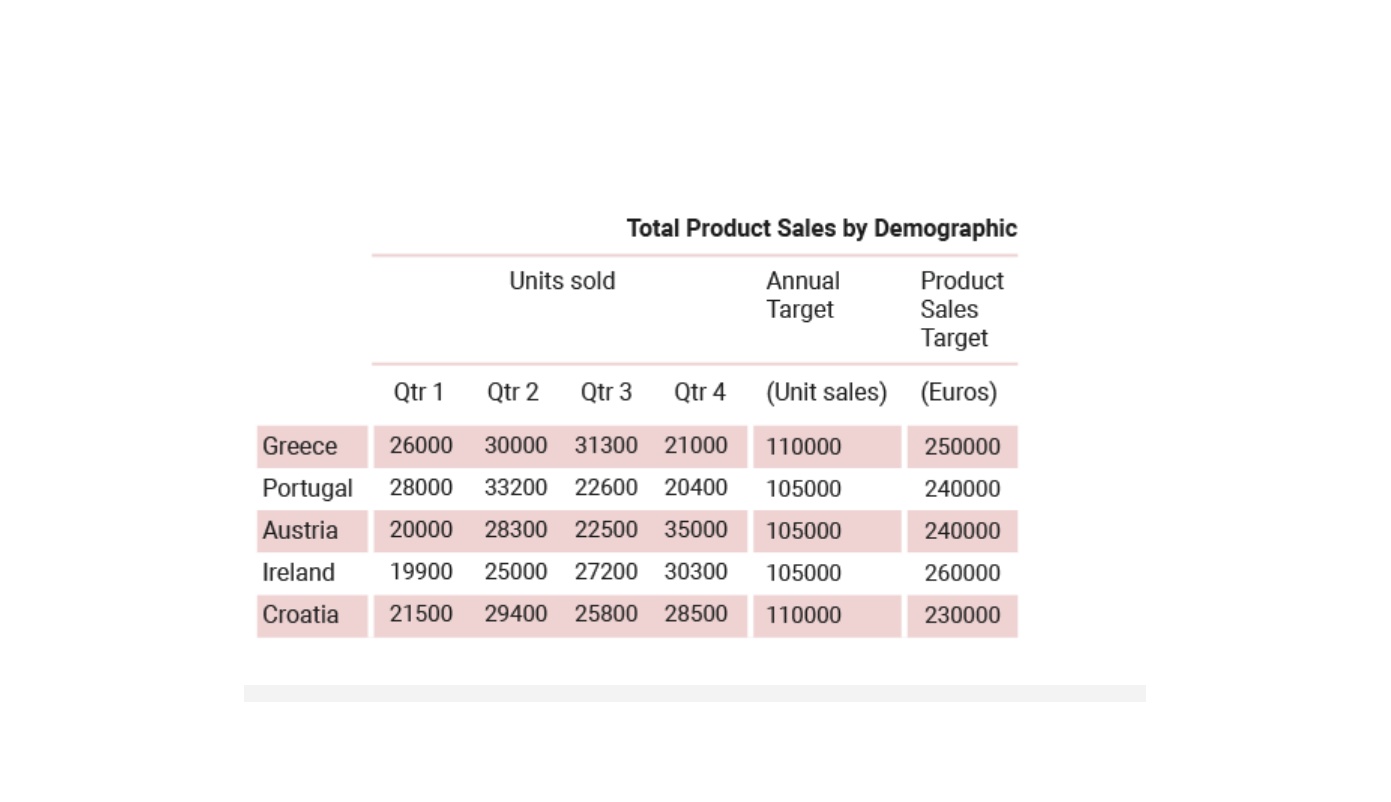1391x802 pixels.
Task: Click Croatia Qtr 1 value 21500
Action: click(421, 614)
